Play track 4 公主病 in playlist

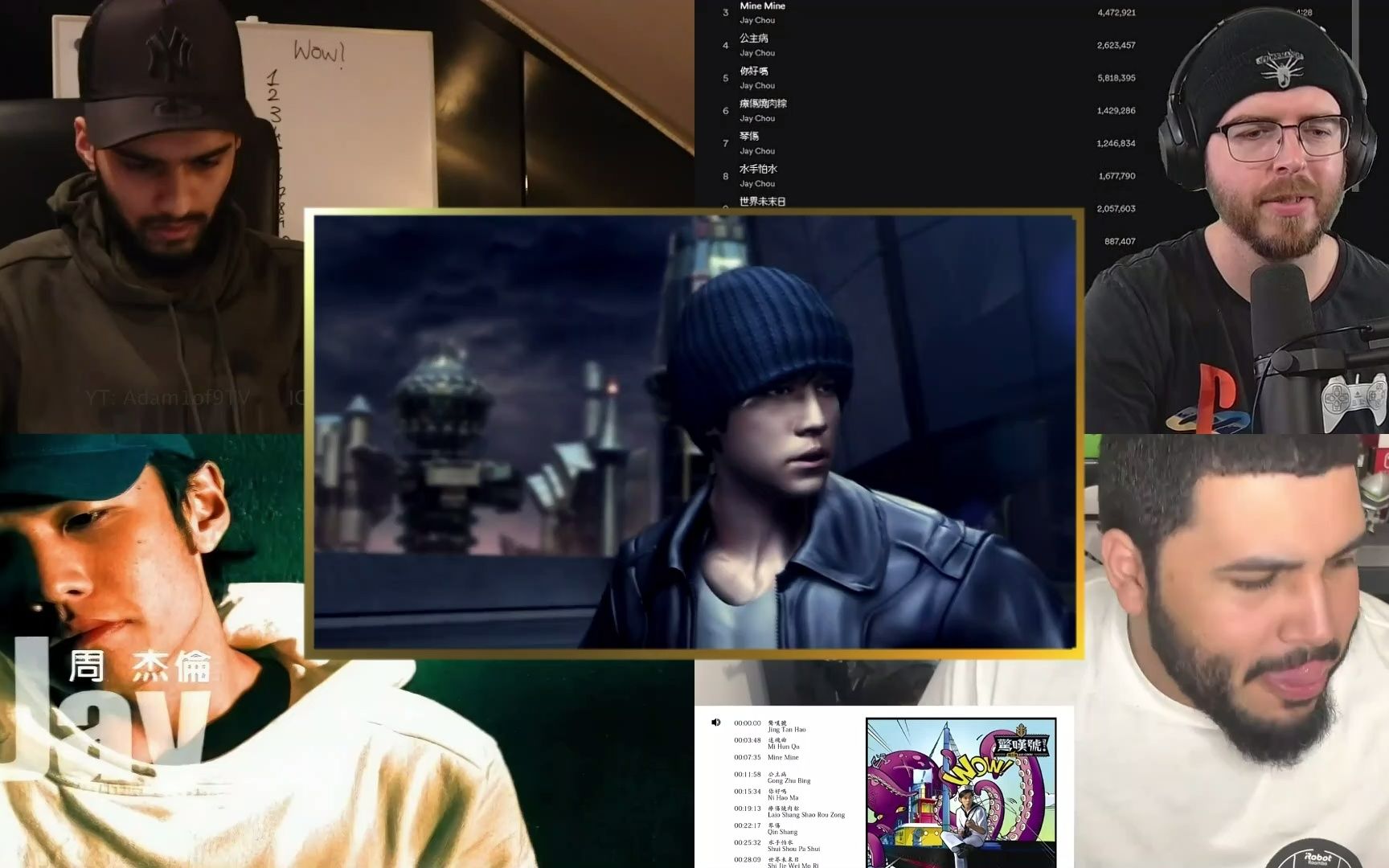tap(754, 38)
